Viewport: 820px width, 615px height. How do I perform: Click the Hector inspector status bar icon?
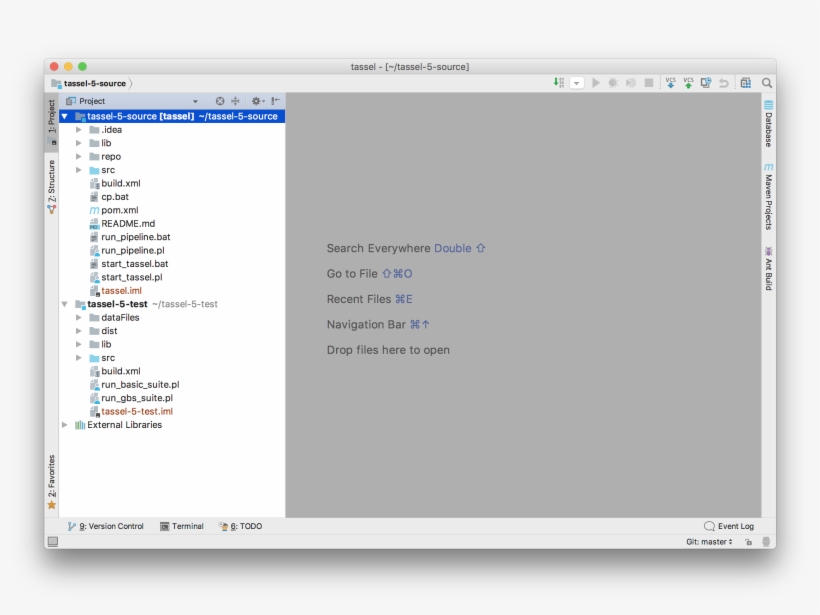pyautogui.click(x=766, y=542)
